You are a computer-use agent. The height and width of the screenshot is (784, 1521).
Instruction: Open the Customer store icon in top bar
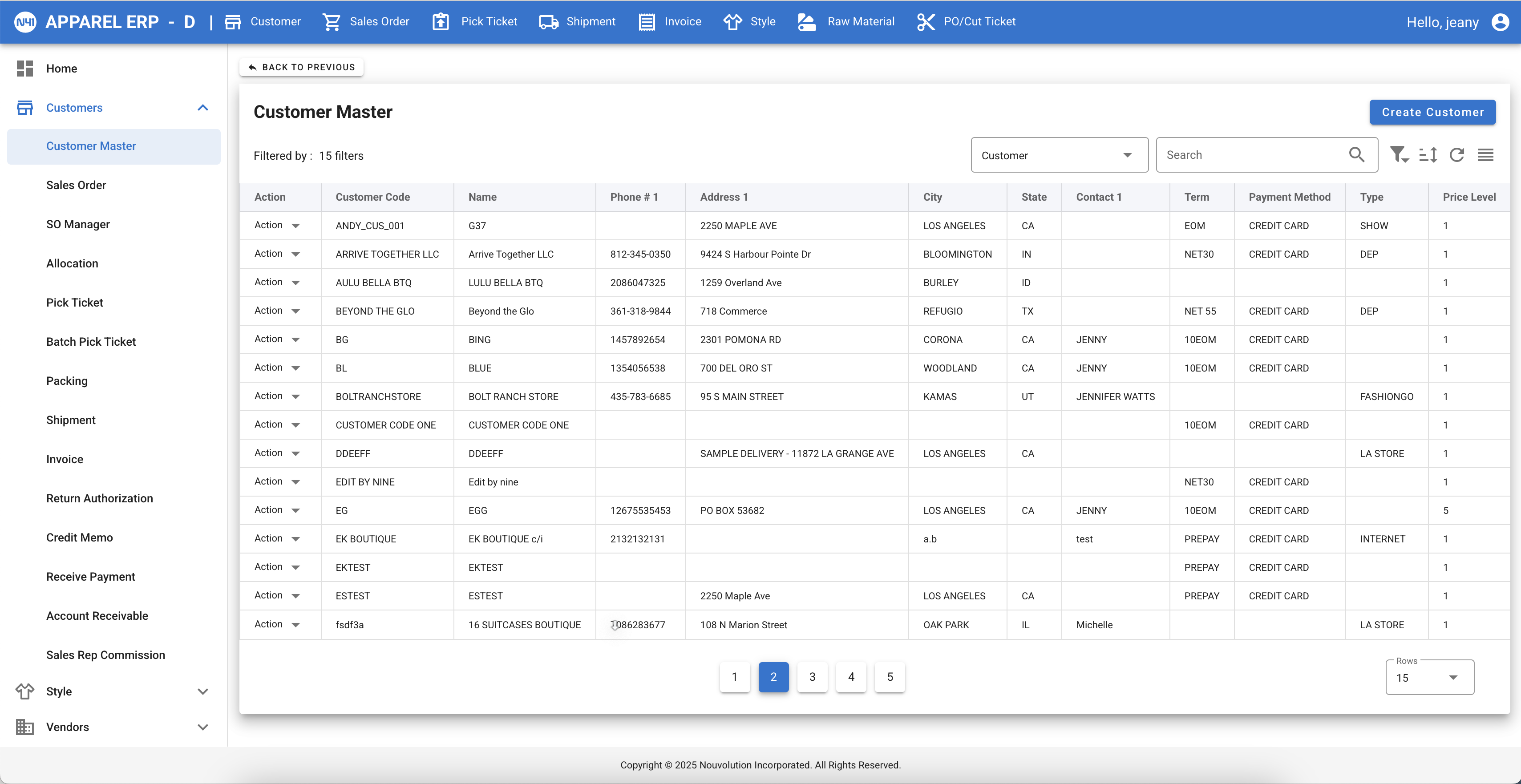(233, 22)
